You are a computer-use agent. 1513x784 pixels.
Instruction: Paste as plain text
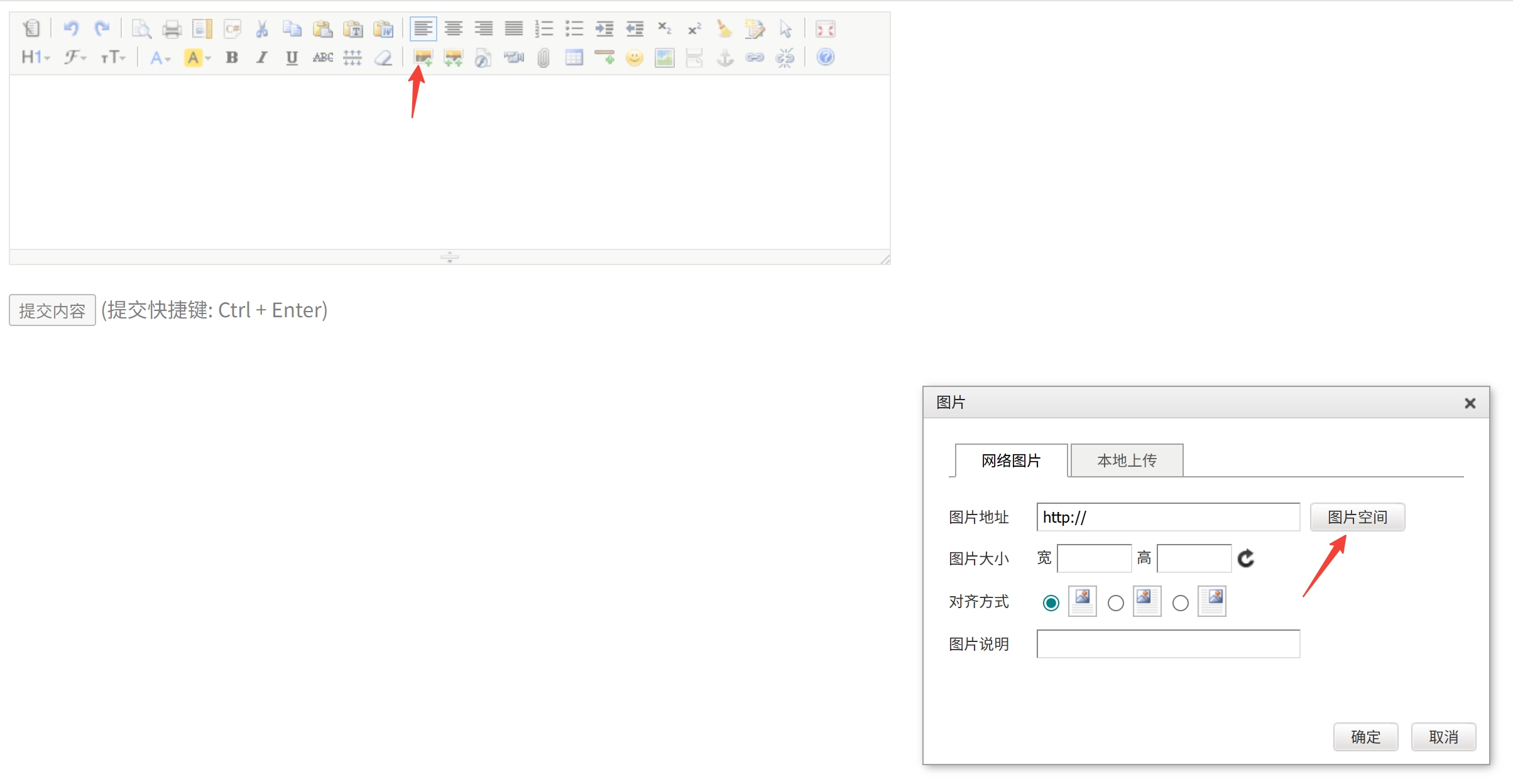(x=353, y=29)
